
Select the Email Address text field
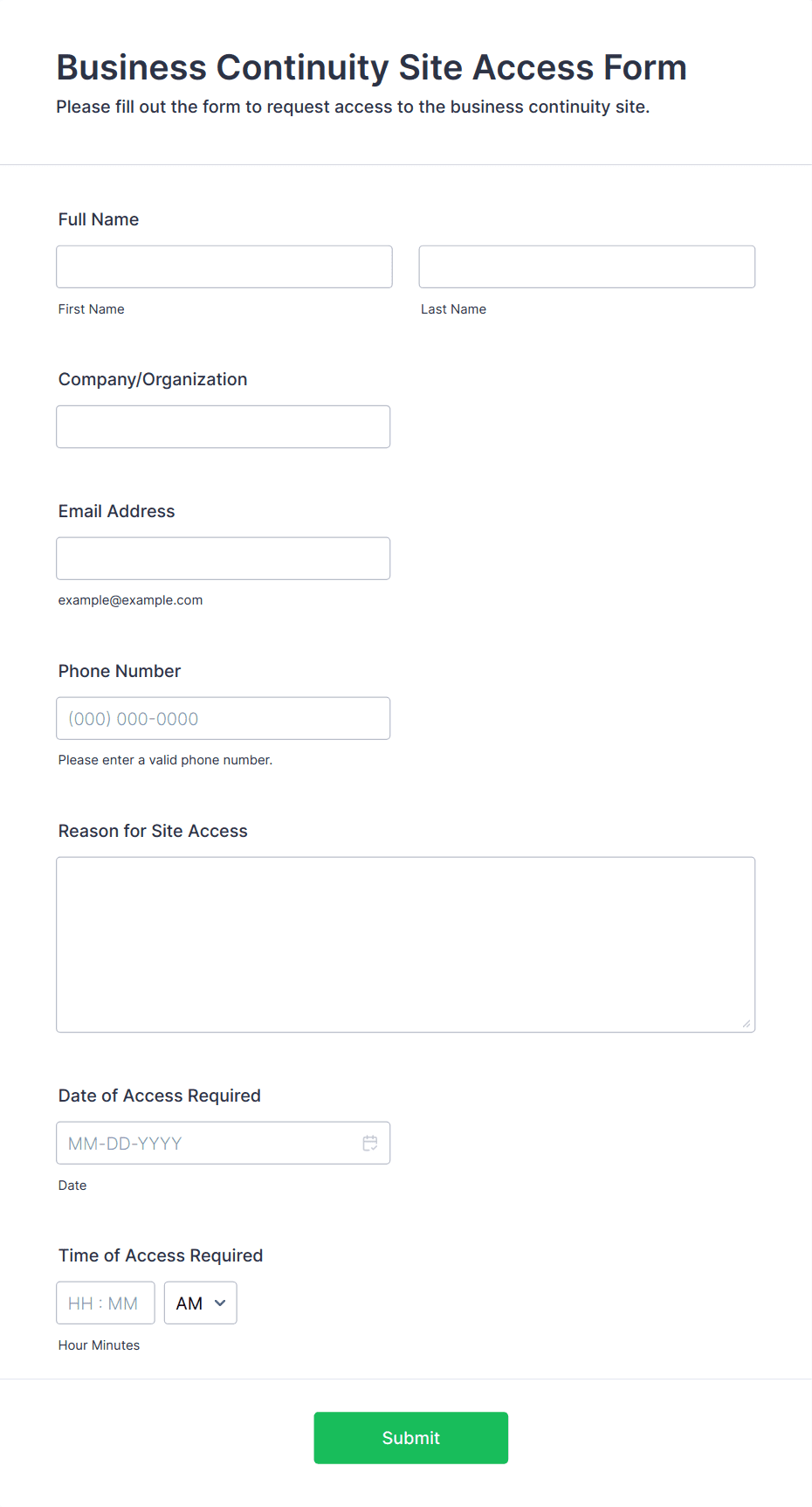[224, 558]
